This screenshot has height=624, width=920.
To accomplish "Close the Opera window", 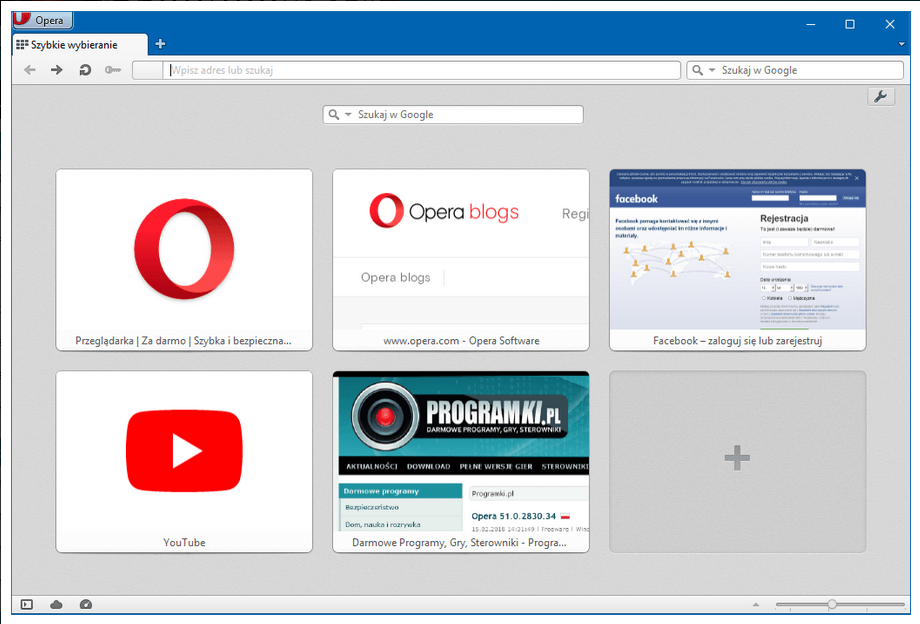I will [889, 24].
